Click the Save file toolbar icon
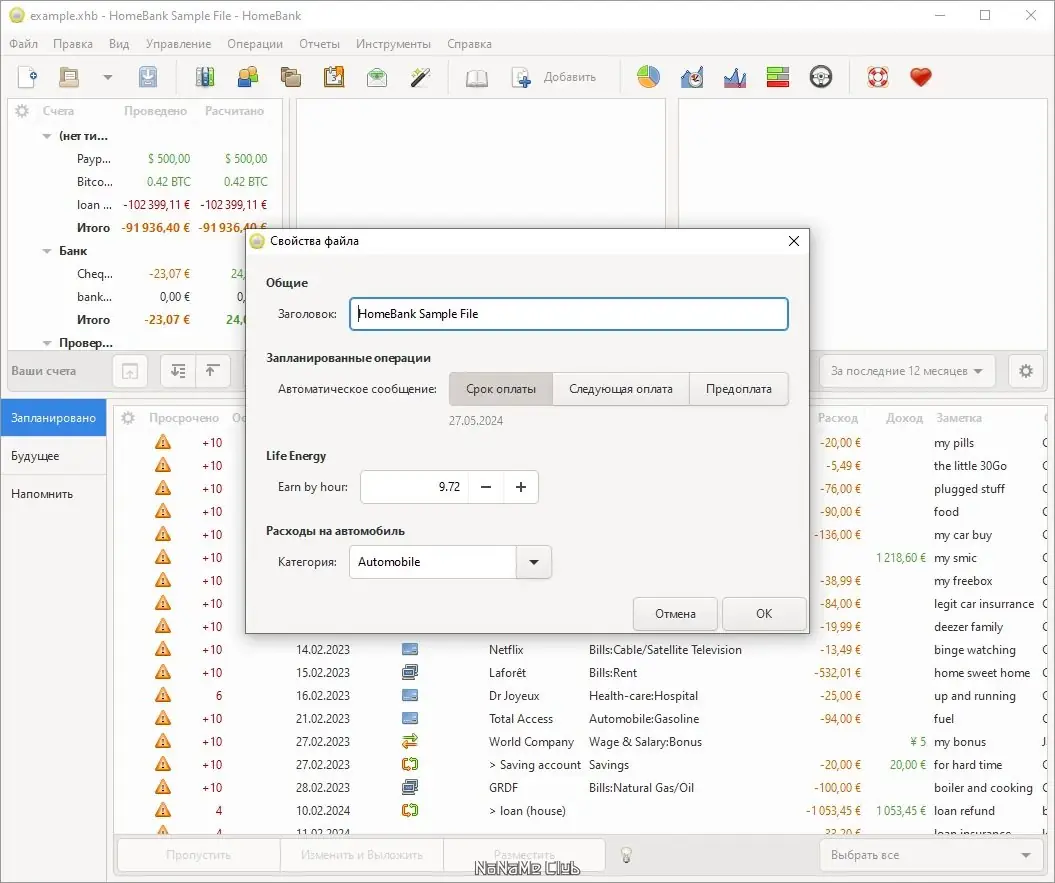1055x883 pixels. 148,77
